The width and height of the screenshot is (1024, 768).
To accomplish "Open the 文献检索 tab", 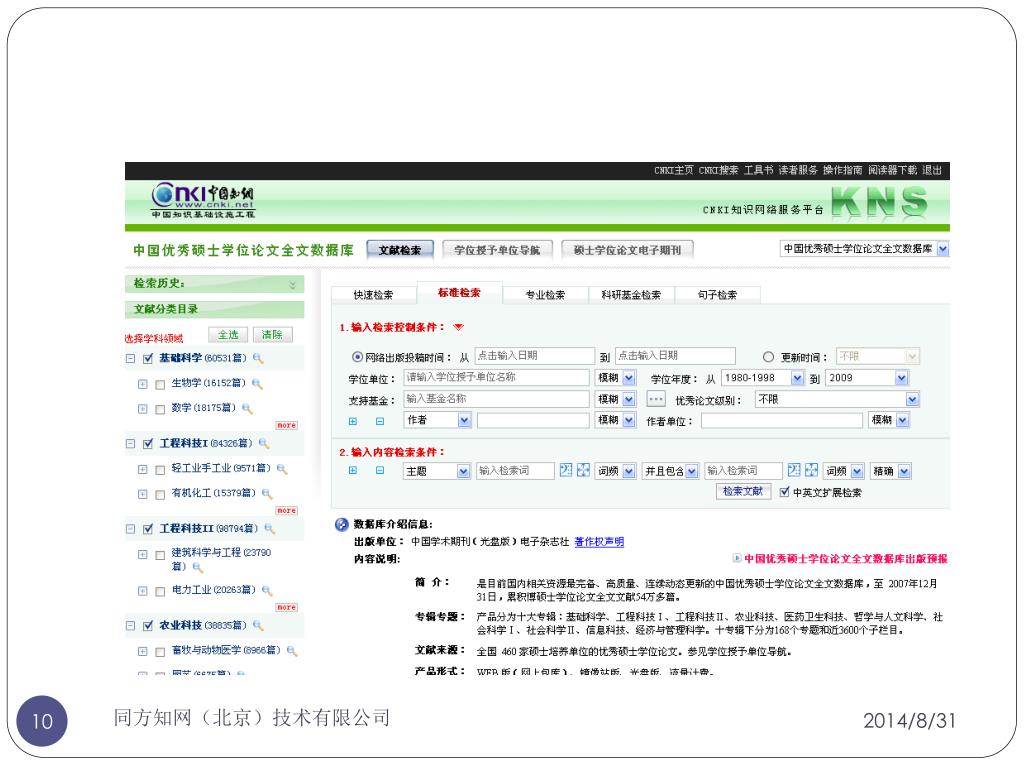I will pyautogui.click(x=400, y=249).
